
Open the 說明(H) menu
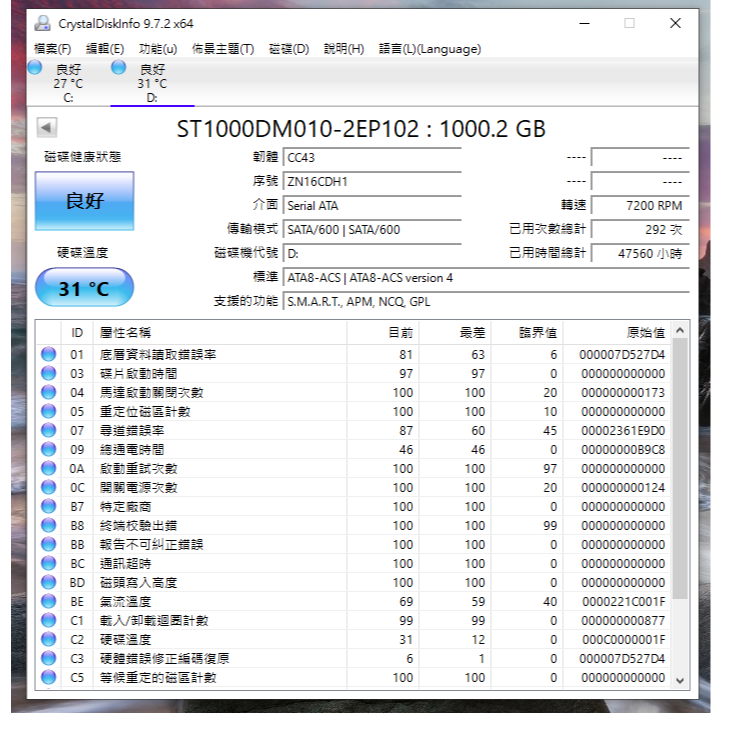tap(344, 49)
